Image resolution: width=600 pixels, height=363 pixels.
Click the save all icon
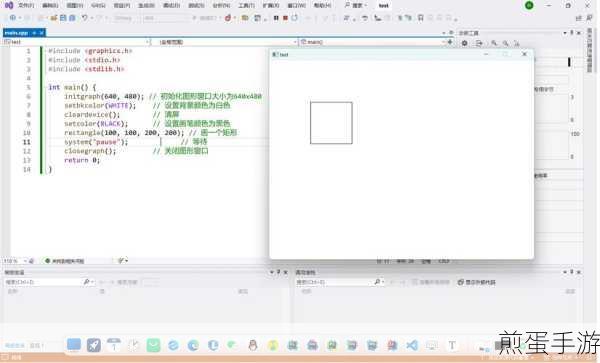(x=72, y=18)
